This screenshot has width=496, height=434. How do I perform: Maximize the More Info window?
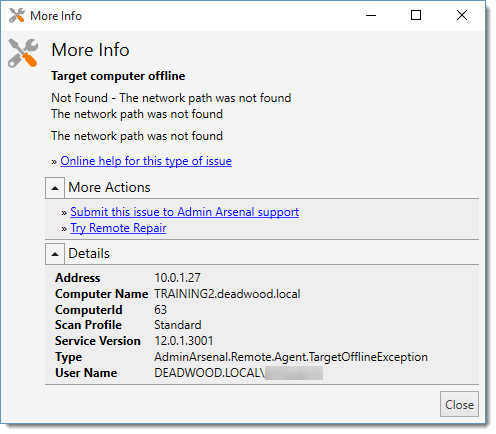pyautogui.click(x=416, y=15)
